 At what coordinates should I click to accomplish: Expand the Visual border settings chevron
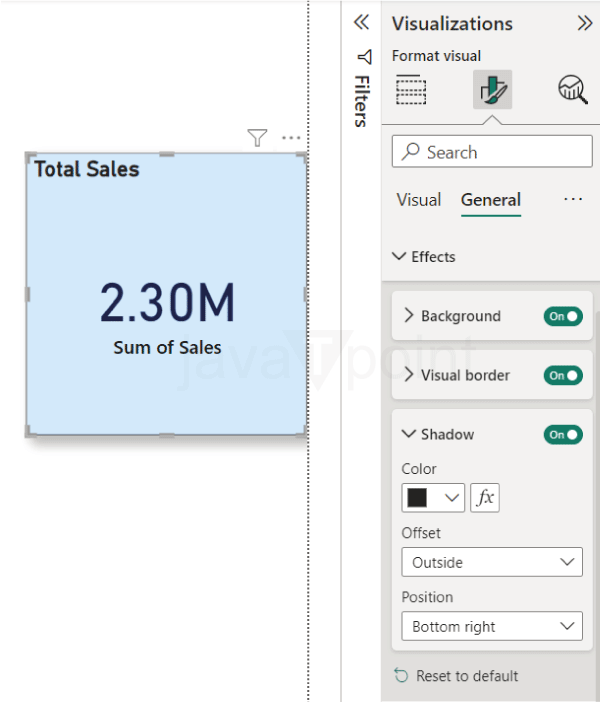coord(408,374)
